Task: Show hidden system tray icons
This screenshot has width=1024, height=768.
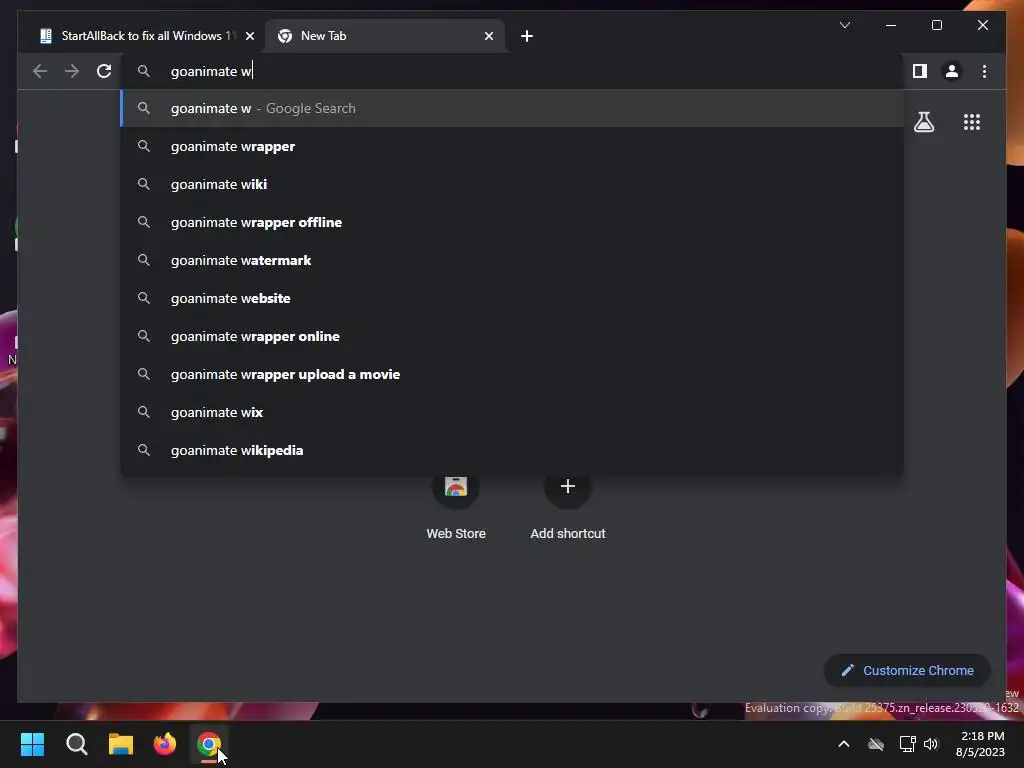Action: [x=844, y=744]
